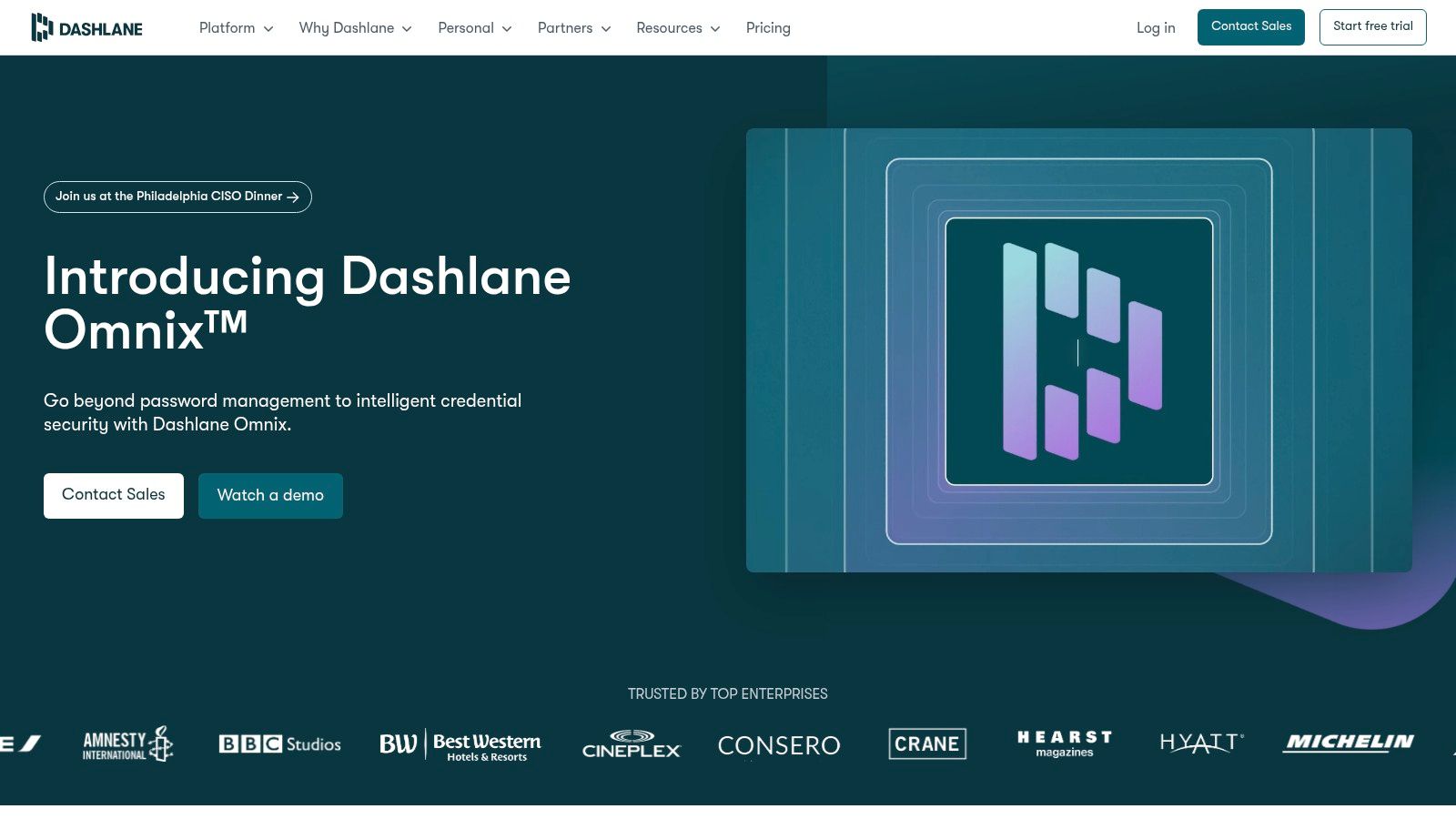The height and width of the screenshot is (819, 1456).
Task: Click the Trusted by Top Enterprises label
Action: tap(728, 694)
